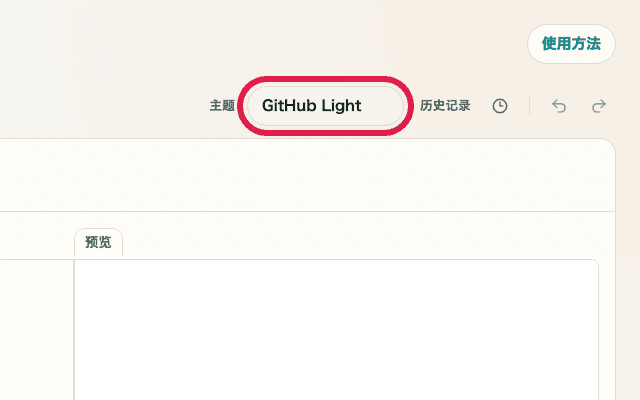
Task: Change theme from GitHub Light
Action: (325, 106)
